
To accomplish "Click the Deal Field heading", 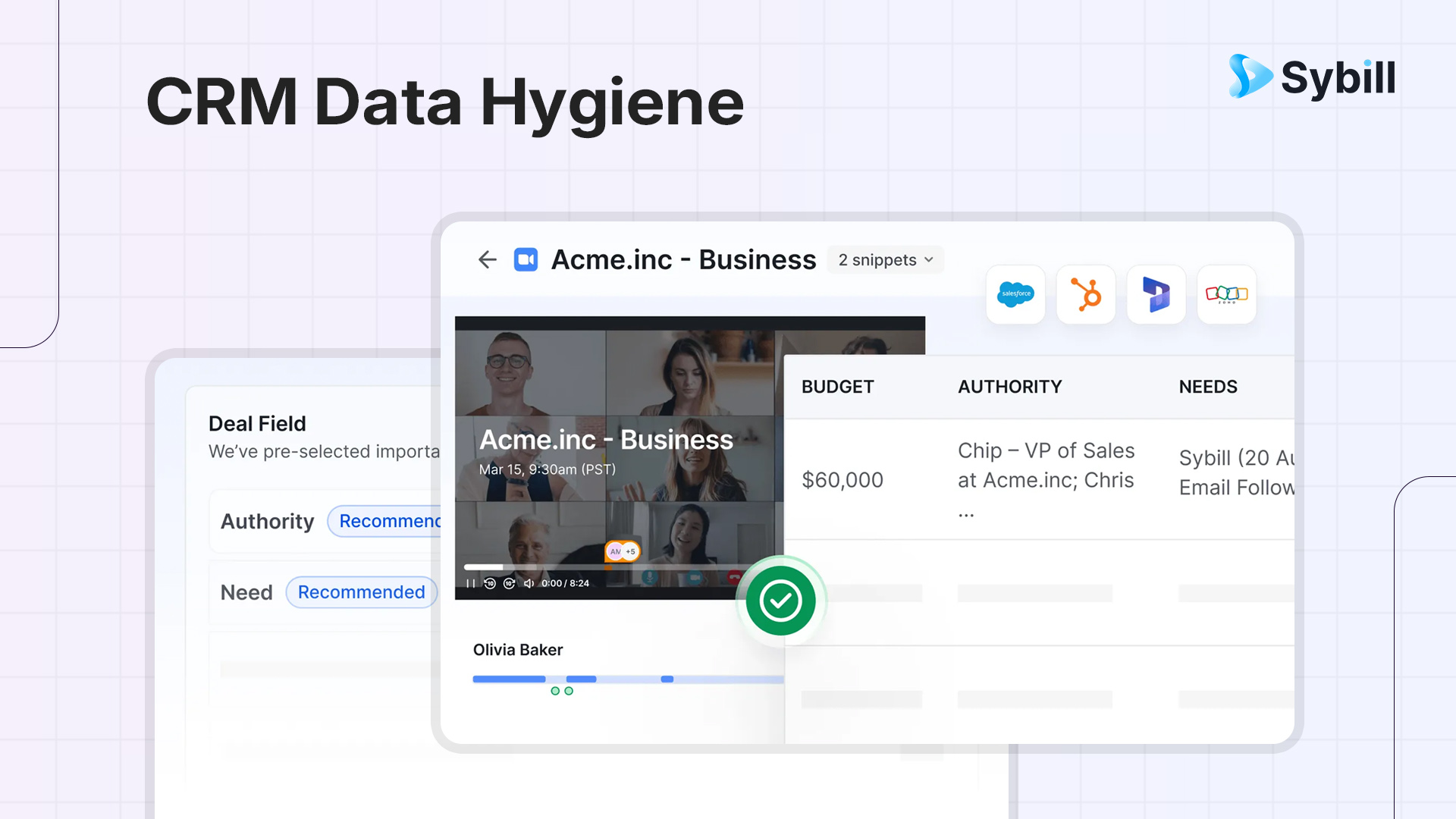I will point(257,424).
